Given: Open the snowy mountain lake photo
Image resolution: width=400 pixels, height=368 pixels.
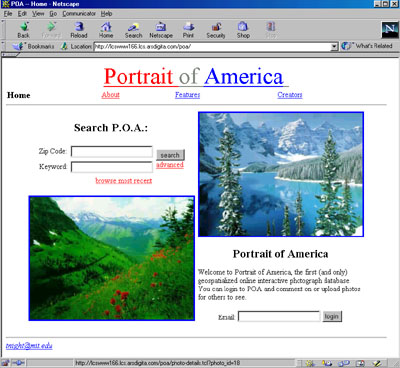Looking at the screenshot, I should coord(281,174).
